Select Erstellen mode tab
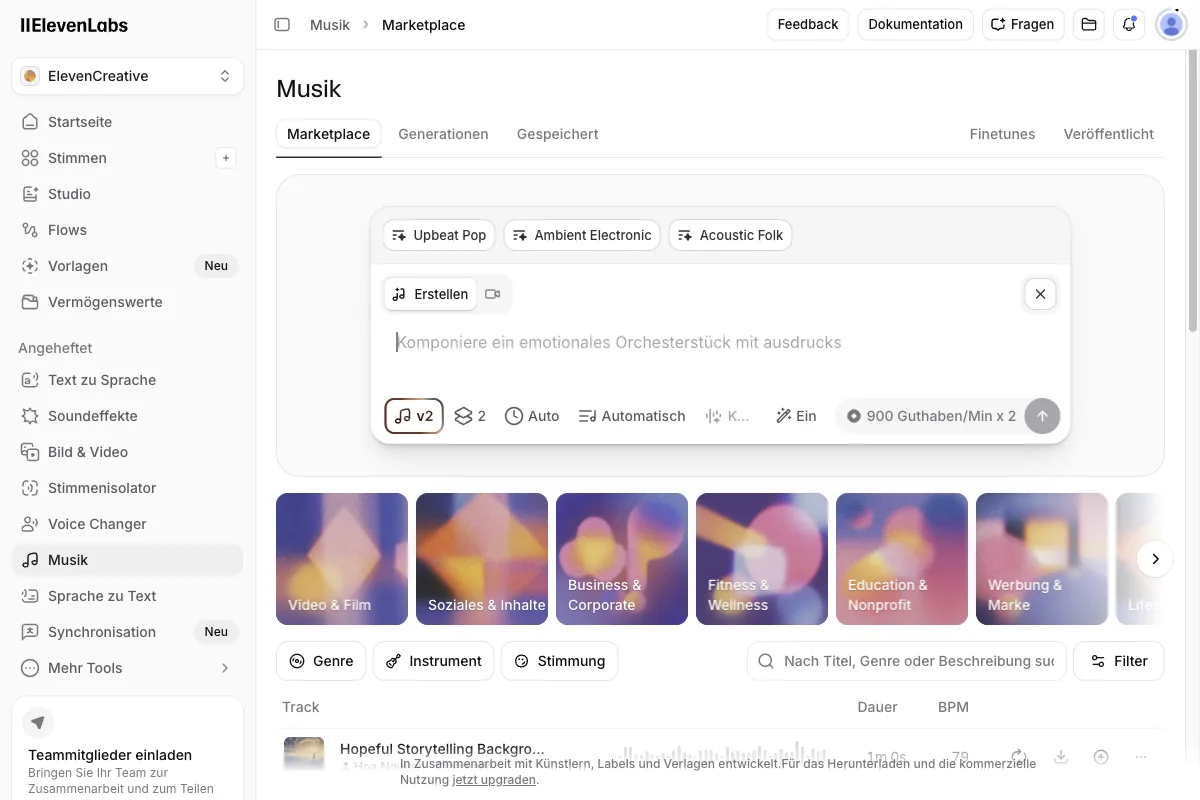This screenshot has width=1200, height=800. pyautogui.click(x=430, y=294)
